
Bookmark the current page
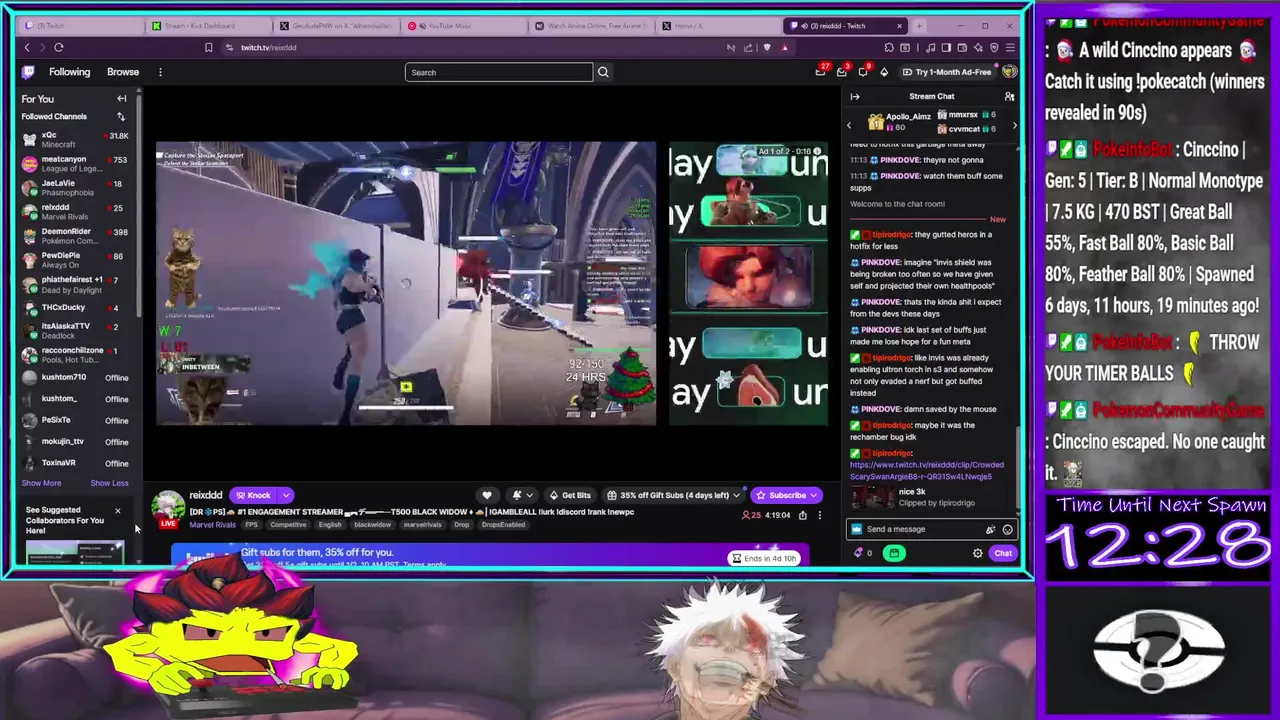pyautogui.click(x=208, y=47)
